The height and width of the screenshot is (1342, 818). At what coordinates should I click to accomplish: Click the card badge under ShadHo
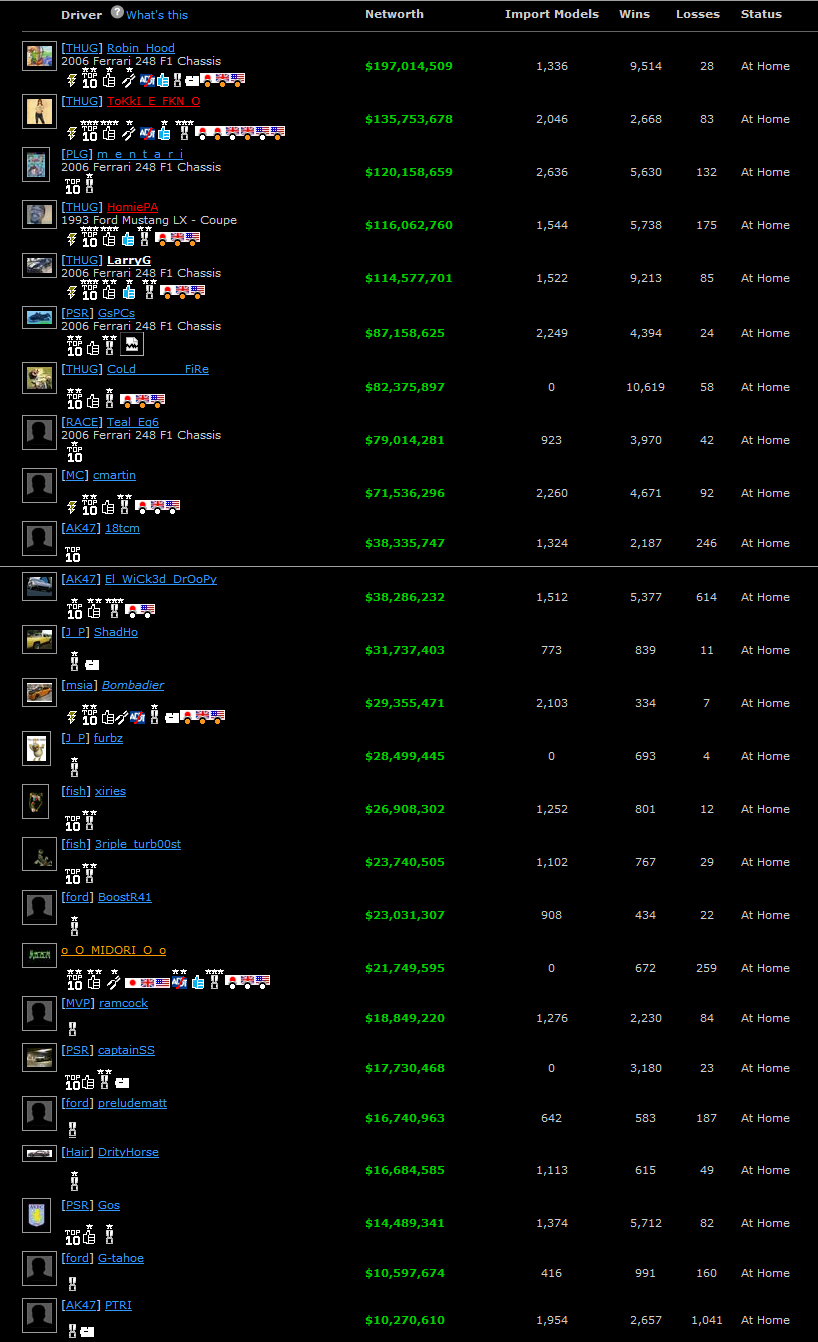tap(92, 663)
